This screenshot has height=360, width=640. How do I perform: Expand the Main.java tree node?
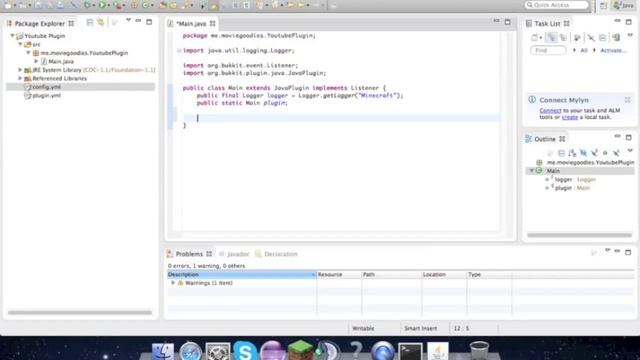click(36, 61)
